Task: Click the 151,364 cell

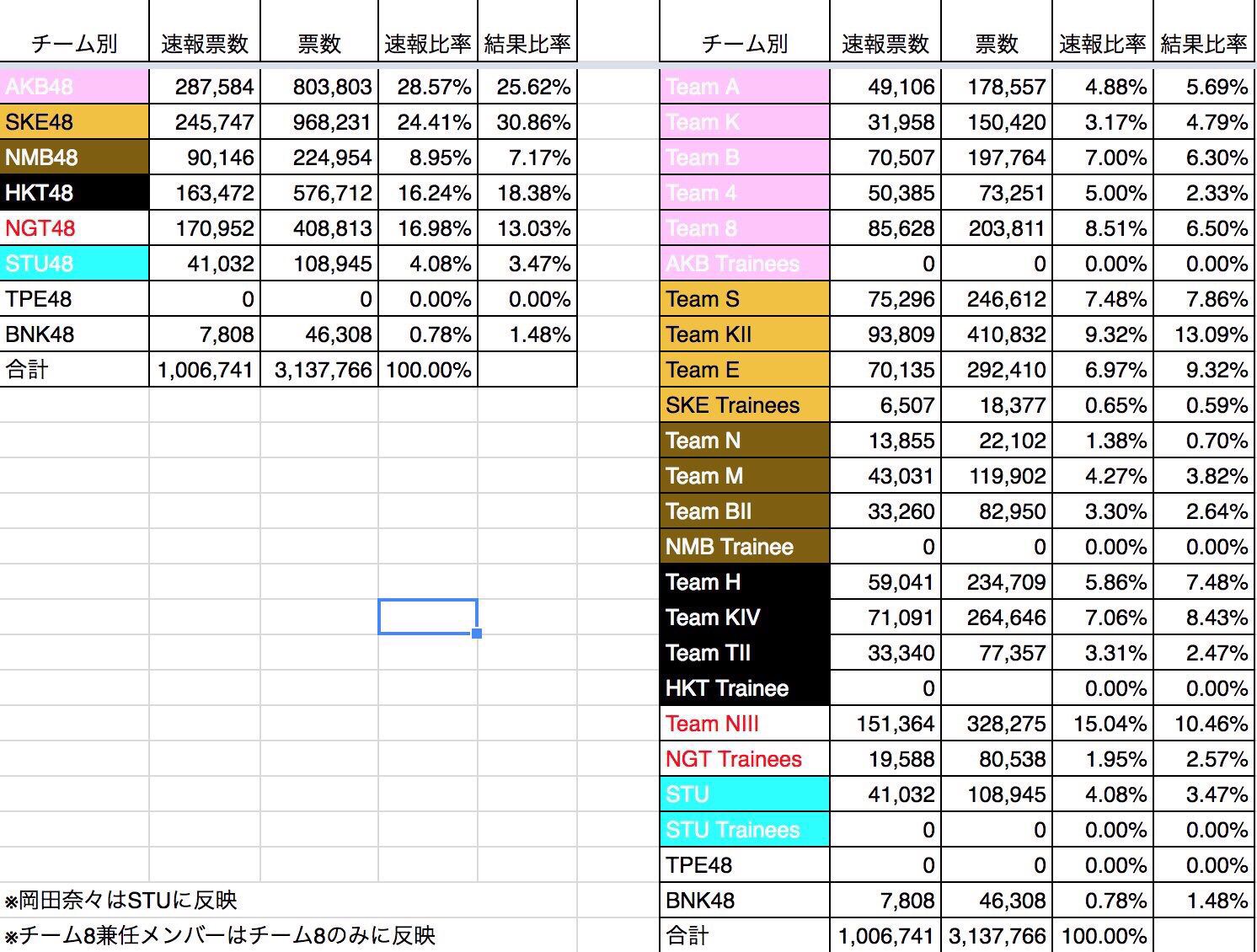Action: pyautogui.click(x=885, y=724)
